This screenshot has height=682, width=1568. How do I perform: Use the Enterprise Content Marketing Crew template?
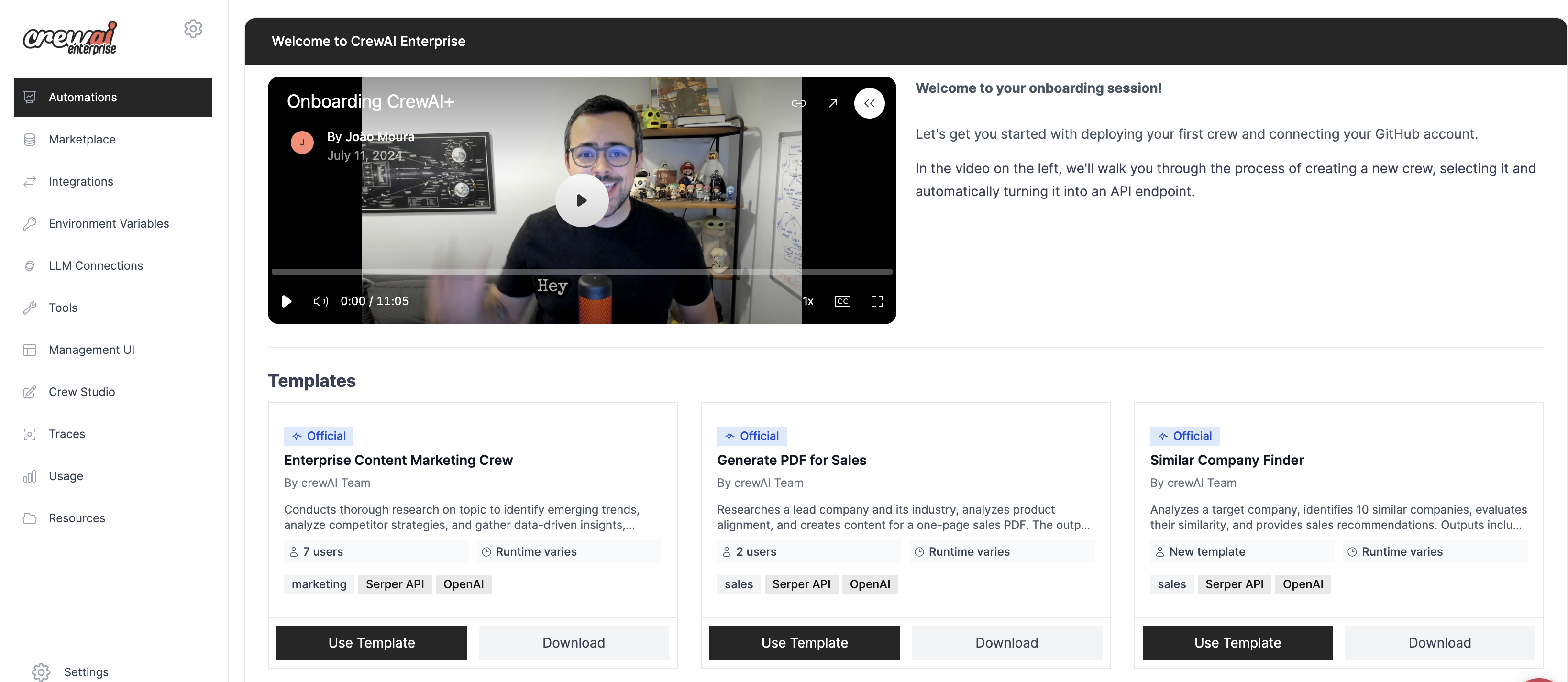tap(371, 642)
